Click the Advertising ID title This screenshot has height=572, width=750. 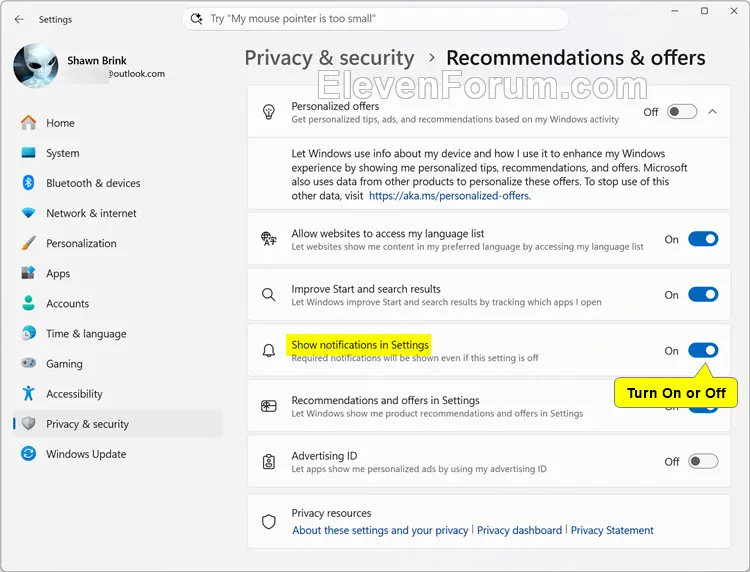click(324, 456)
